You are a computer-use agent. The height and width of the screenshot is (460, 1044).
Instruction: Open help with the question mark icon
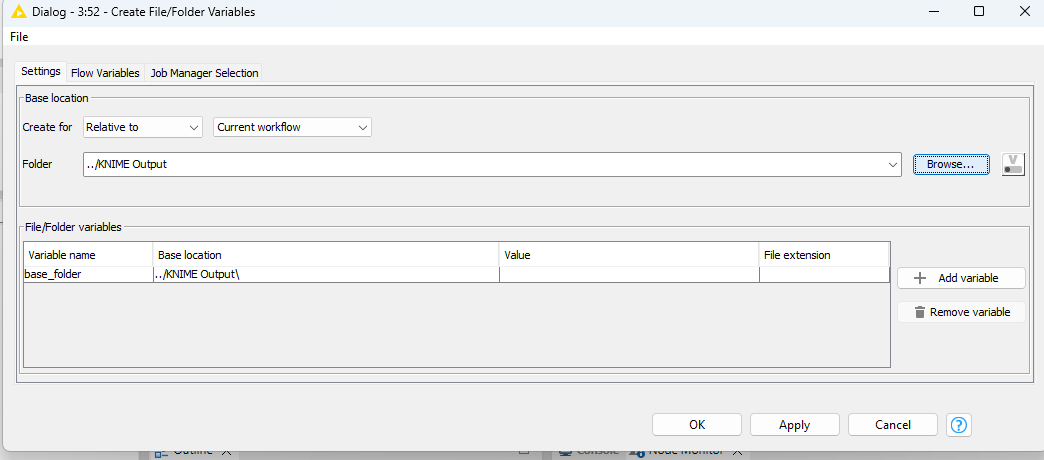click(959, 425)
